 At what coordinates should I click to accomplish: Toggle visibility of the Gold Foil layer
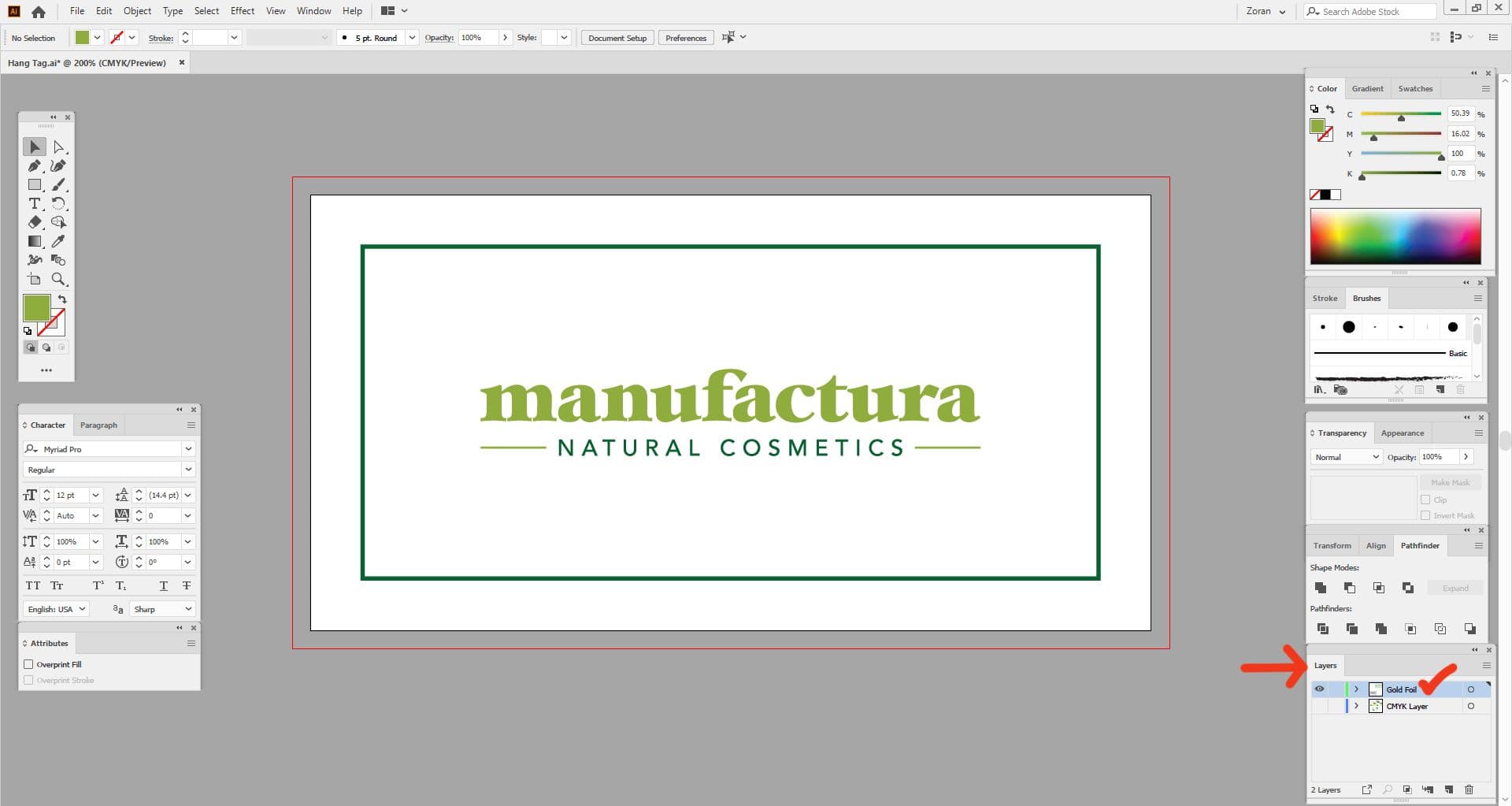click(1320, 689)
